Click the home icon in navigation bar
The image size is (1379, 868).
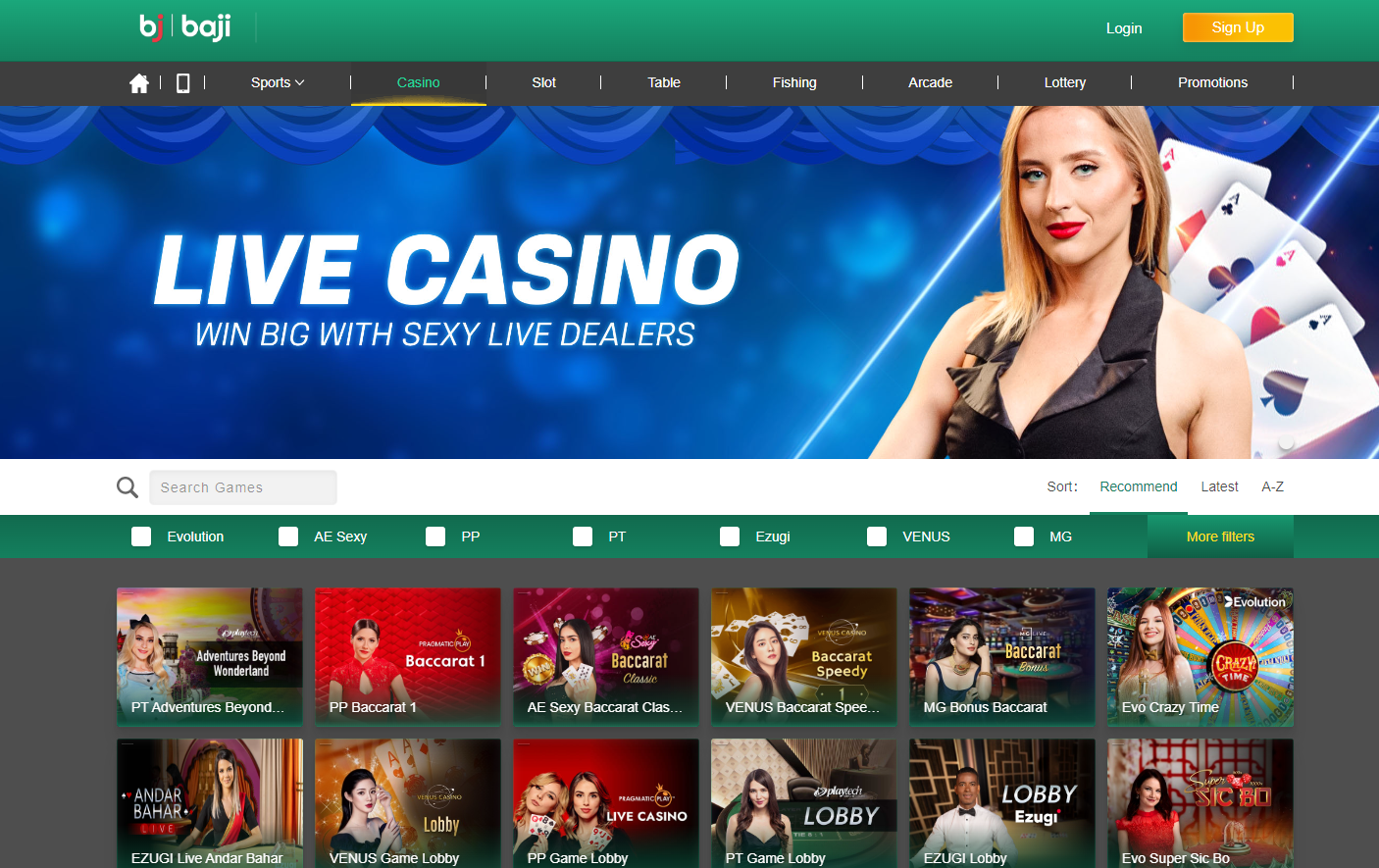pos(139,83)
